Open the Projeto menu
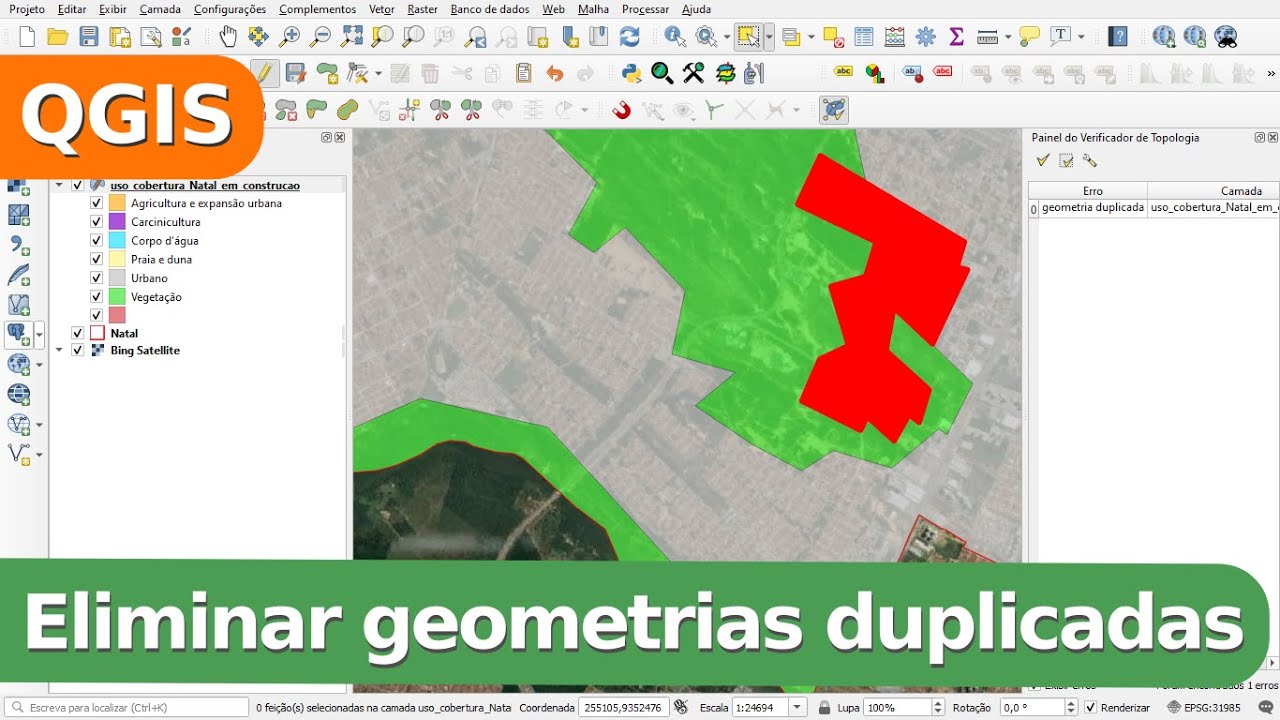The image size is (1280, 720). (x=27, y=9)
